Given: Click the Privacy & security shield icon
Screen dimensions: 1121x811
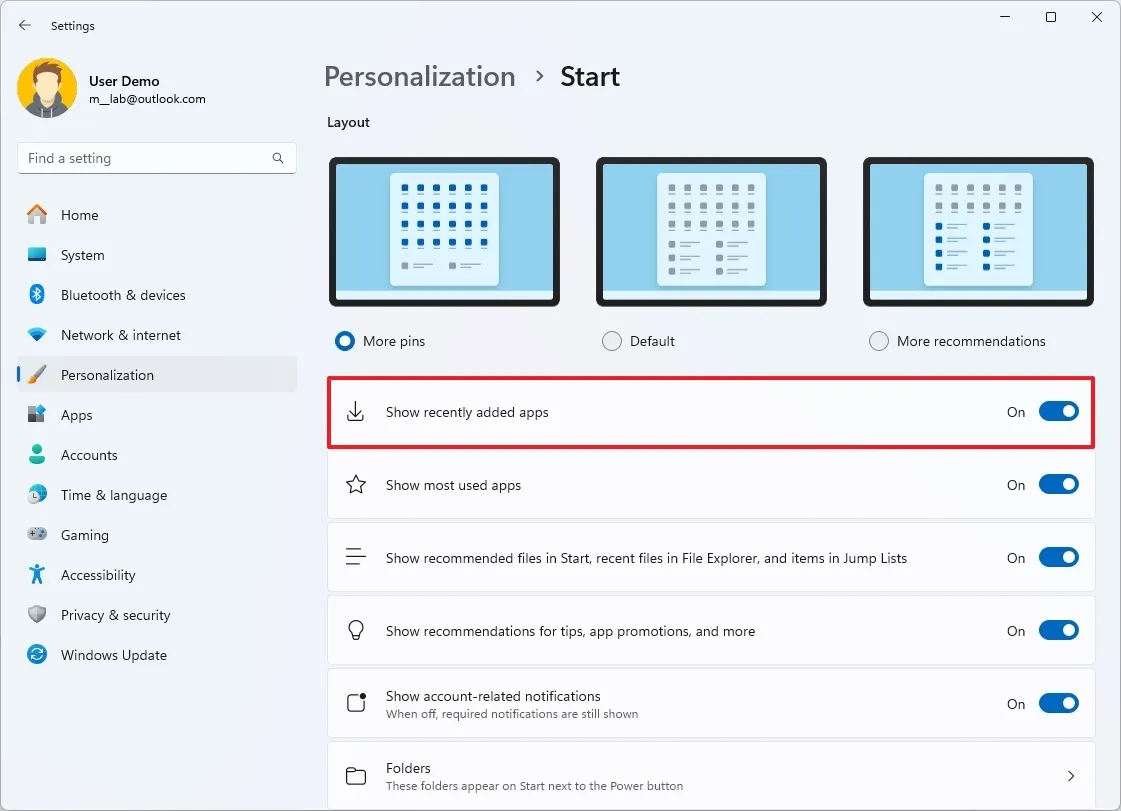Looking at the screenshot, I should 39,615.
